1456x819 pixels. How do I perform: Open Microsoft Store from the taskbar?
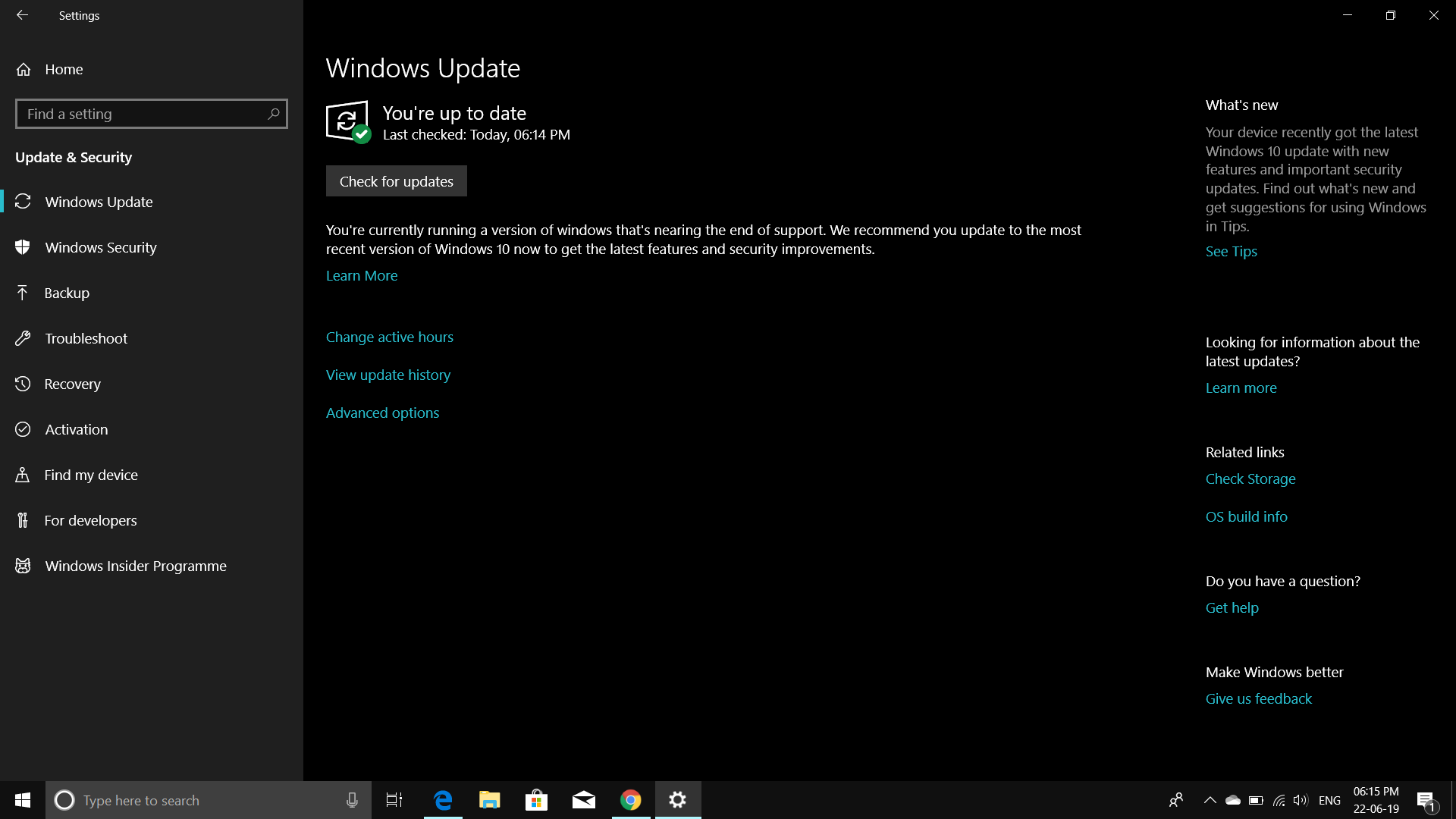tap(537, 800)
